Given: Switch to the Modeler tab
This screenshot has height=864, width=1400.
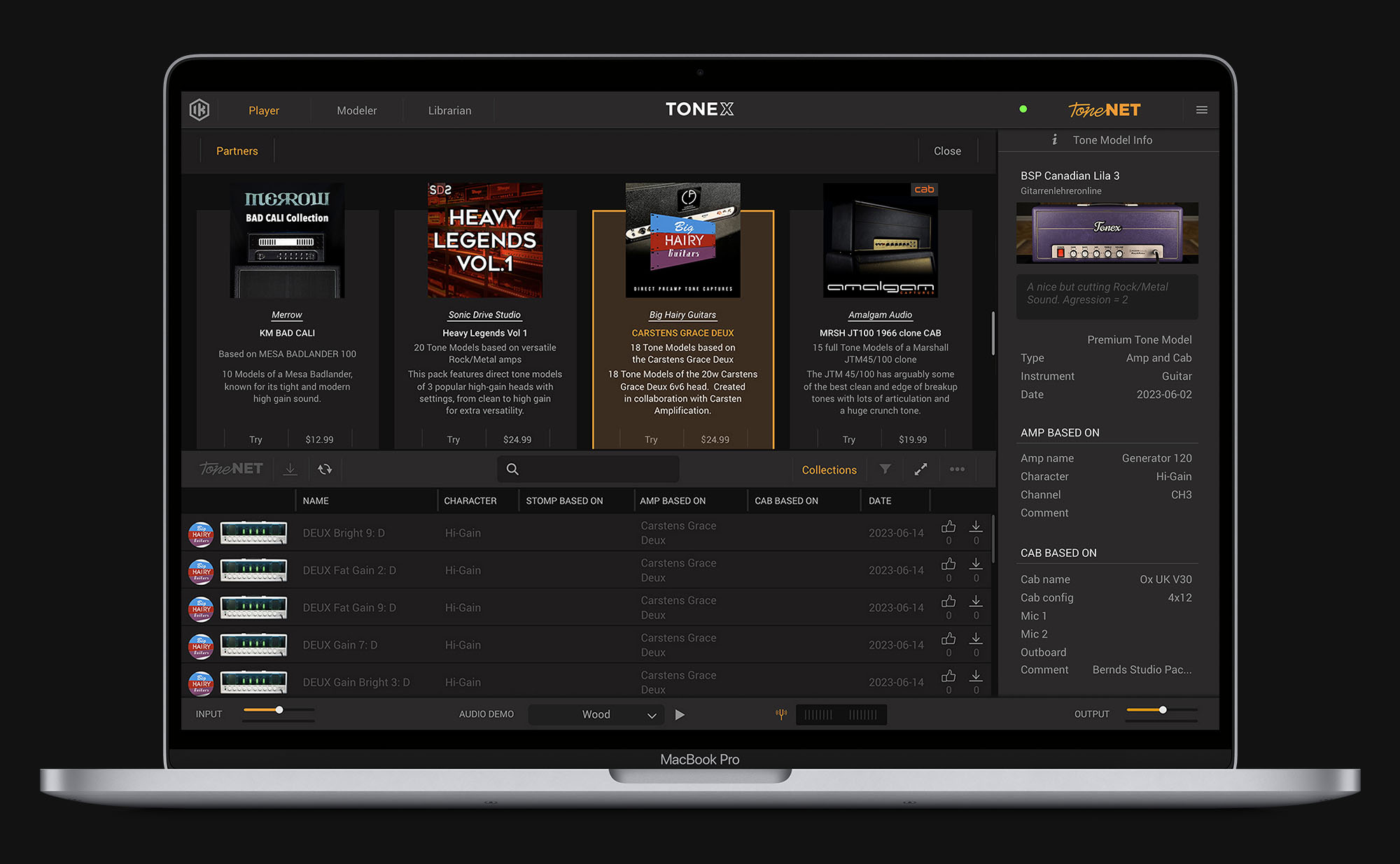Looking at the screenshot, I should coord(357,110).
